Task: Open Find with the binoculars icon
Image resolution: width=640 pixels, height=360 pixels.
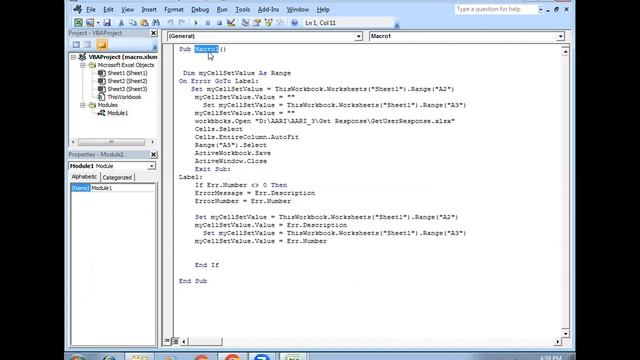Action: click(156, 23)
